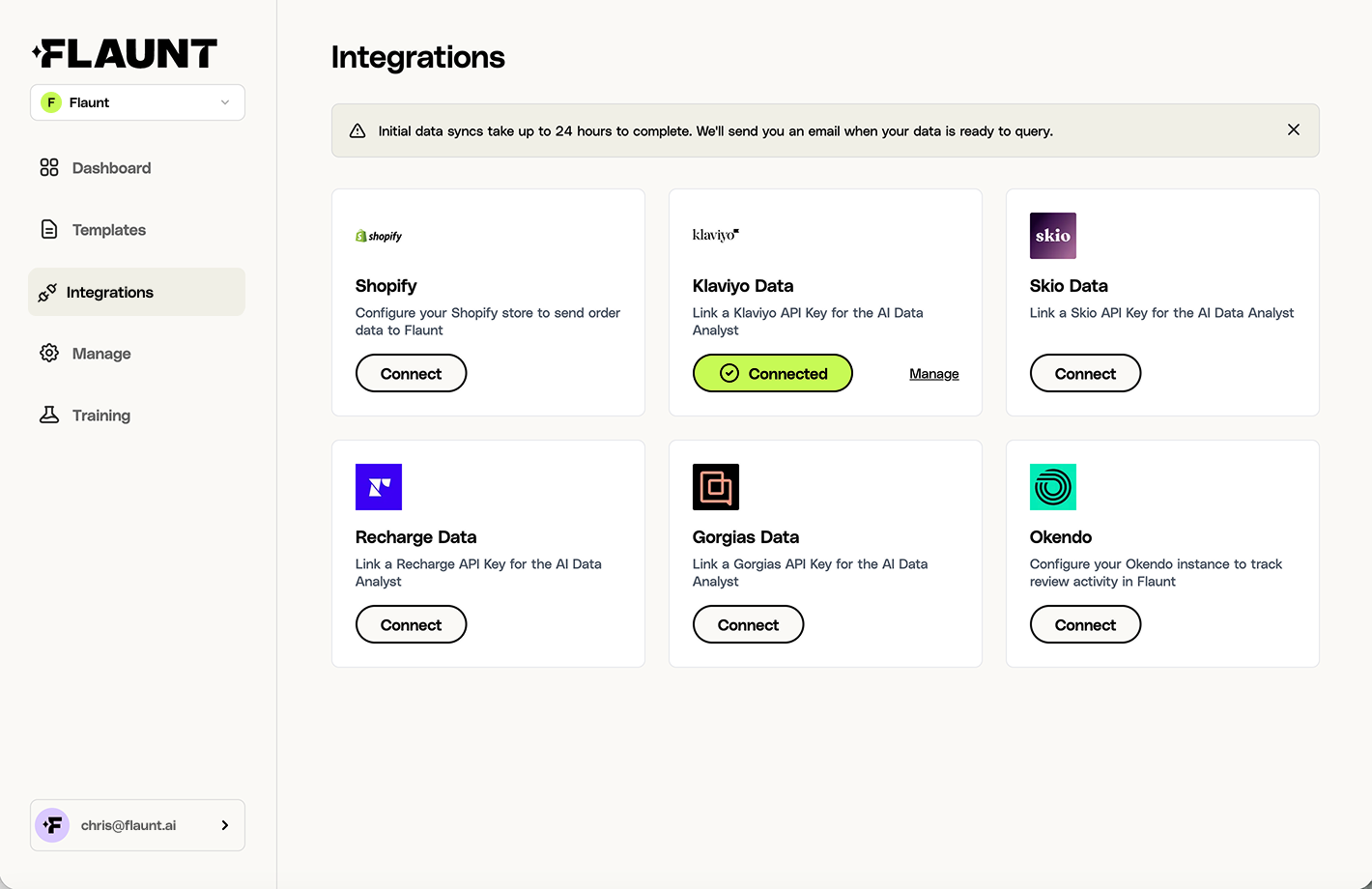Viewport: 1372px width, 889px height.
Task: Connect the Skio Data integration
Action: coord(1085,373)
